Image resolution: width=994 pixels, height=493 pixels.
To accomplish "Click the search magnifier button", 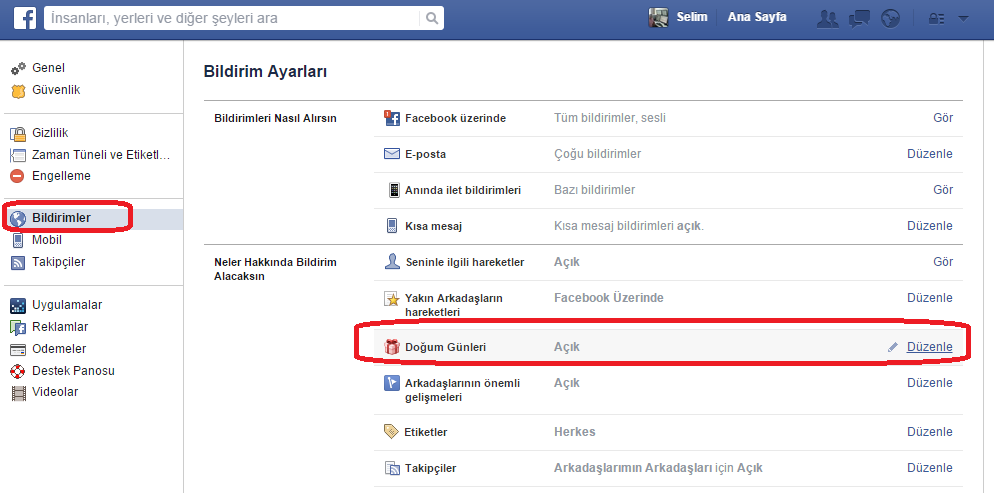I will coord(432,18).
